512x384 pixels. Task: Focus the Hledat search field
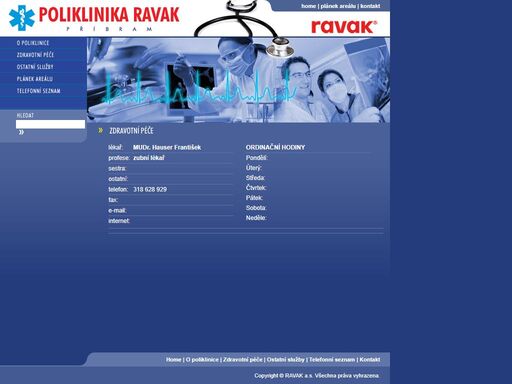[x=50, y=124]
